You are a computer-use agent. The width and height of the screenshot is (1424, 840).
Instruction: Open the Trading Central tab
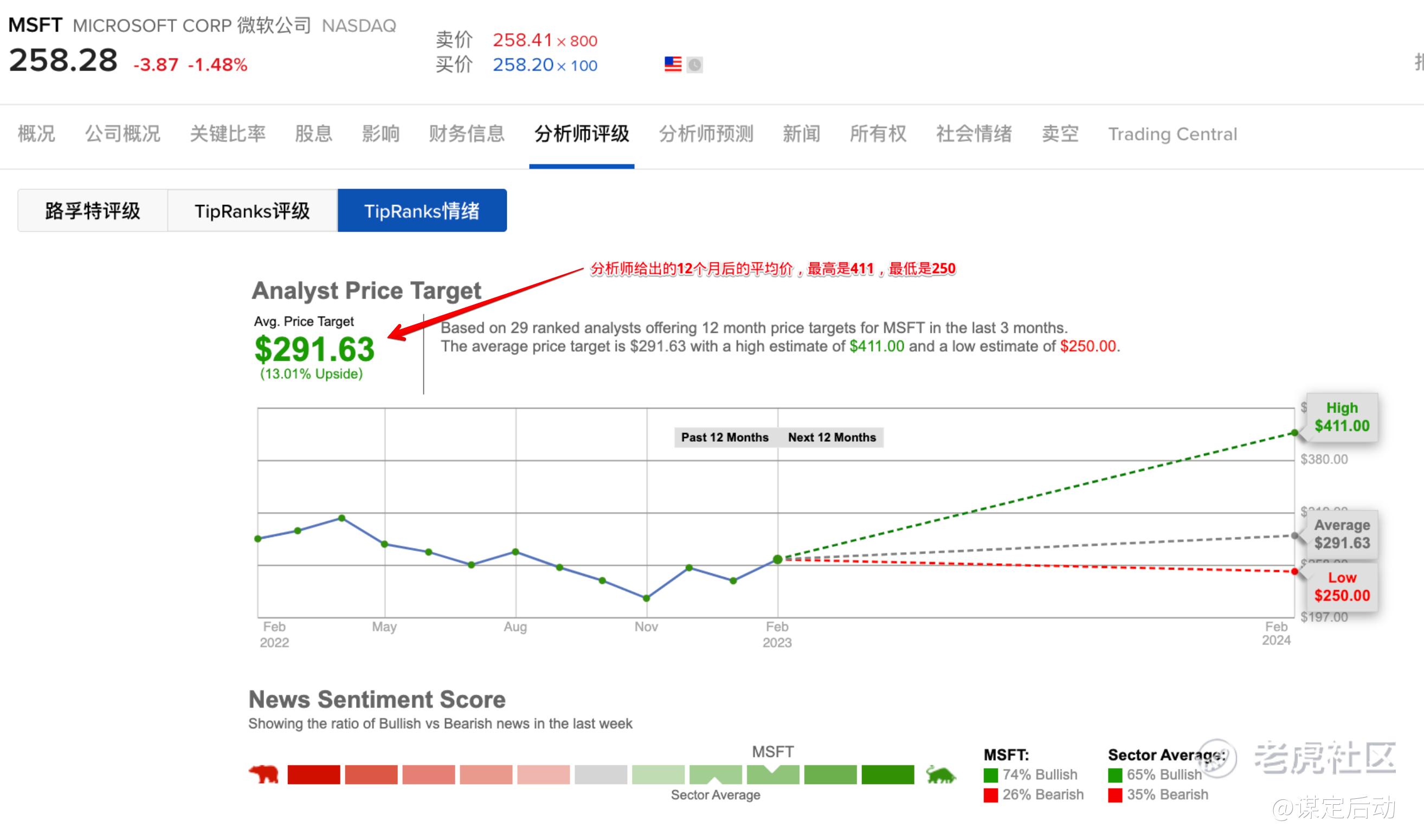[x=1172, y=134]
